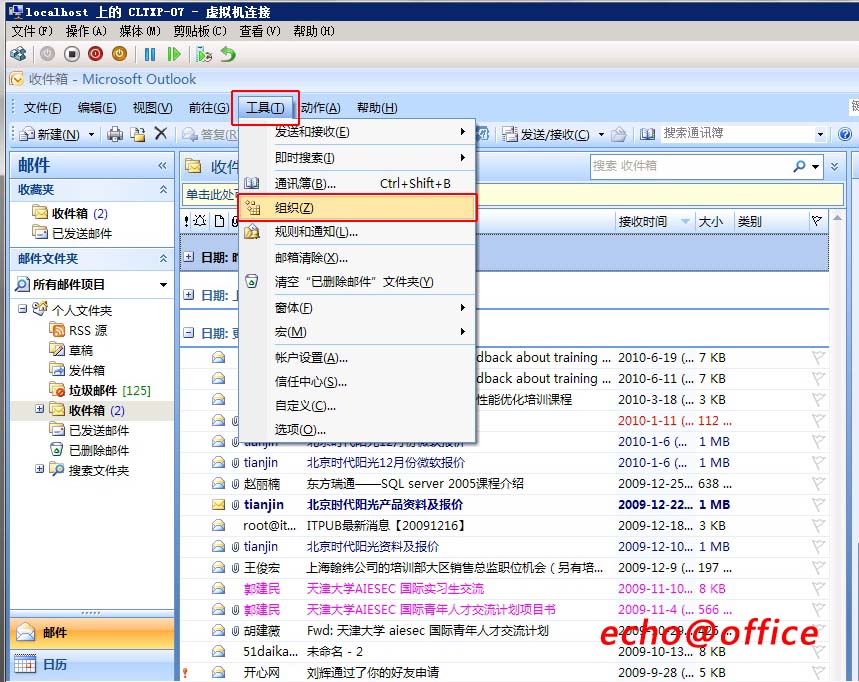Sort by the 接收时间 column header
Image resolution: width=859 pixels, height=682 pixels.
pyautogui.click(x=654, y=221)
